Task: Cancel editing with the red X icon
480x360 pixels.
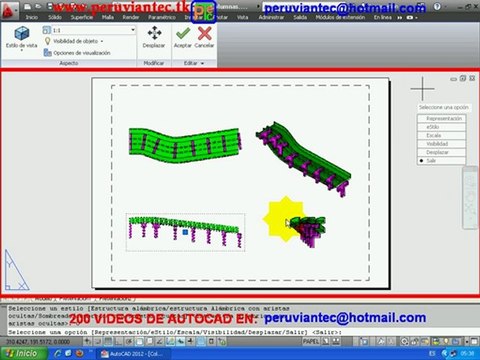Action: pos(204,33)
